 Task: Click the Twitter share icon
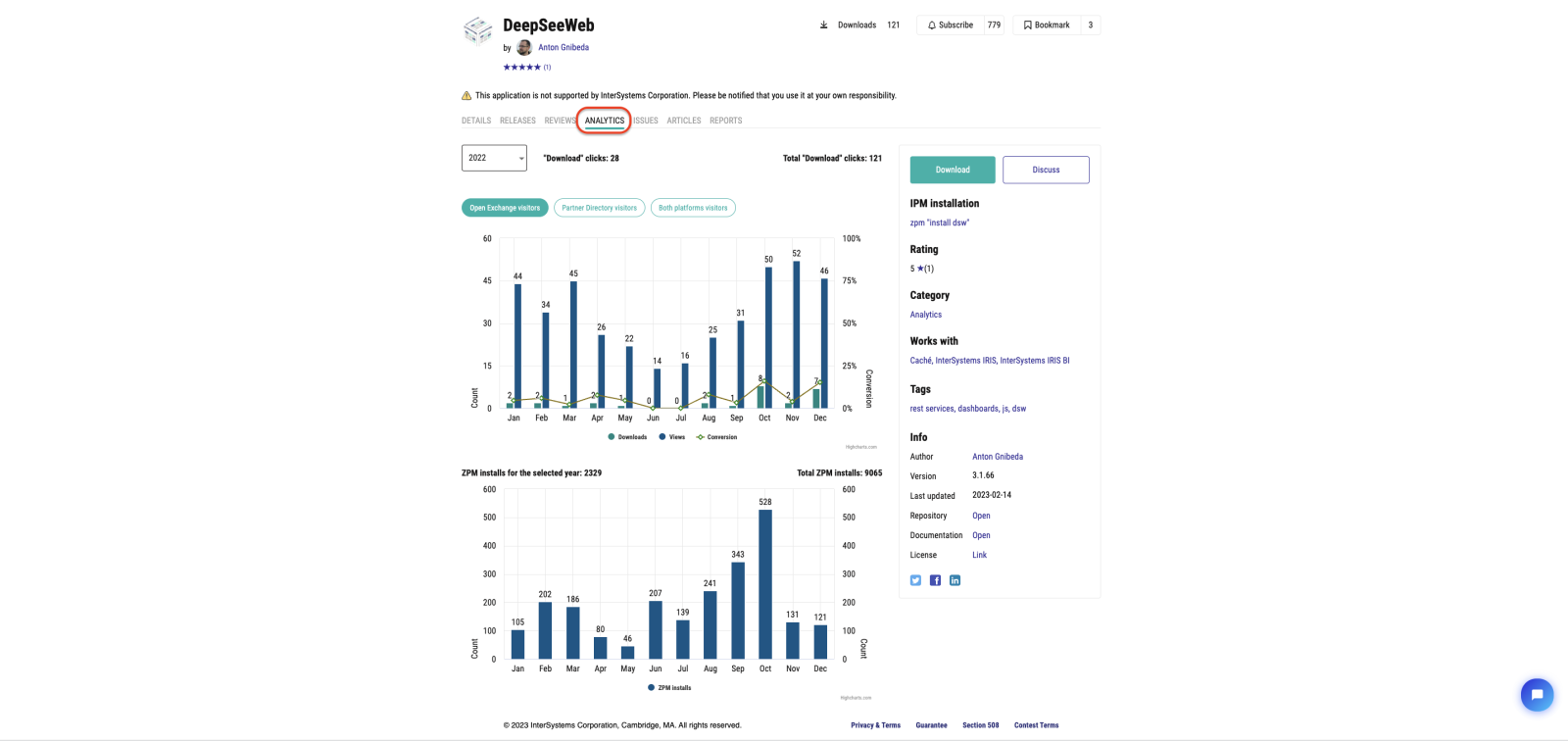pos(915,580)
